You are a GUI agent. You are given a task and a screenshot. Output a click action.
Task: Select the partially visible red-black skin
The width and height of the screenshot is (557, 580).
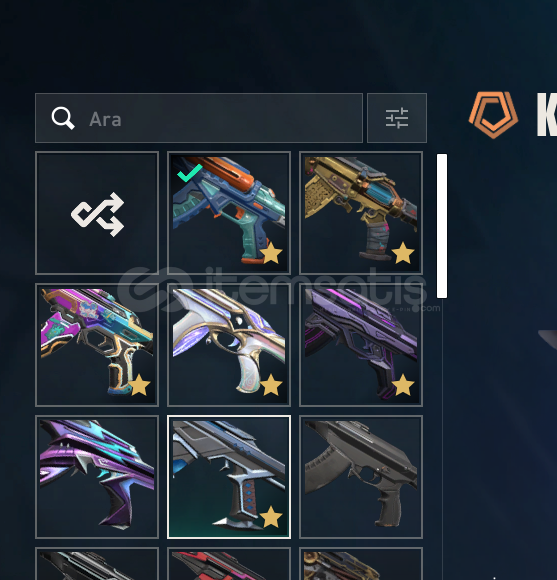point(229,564)
